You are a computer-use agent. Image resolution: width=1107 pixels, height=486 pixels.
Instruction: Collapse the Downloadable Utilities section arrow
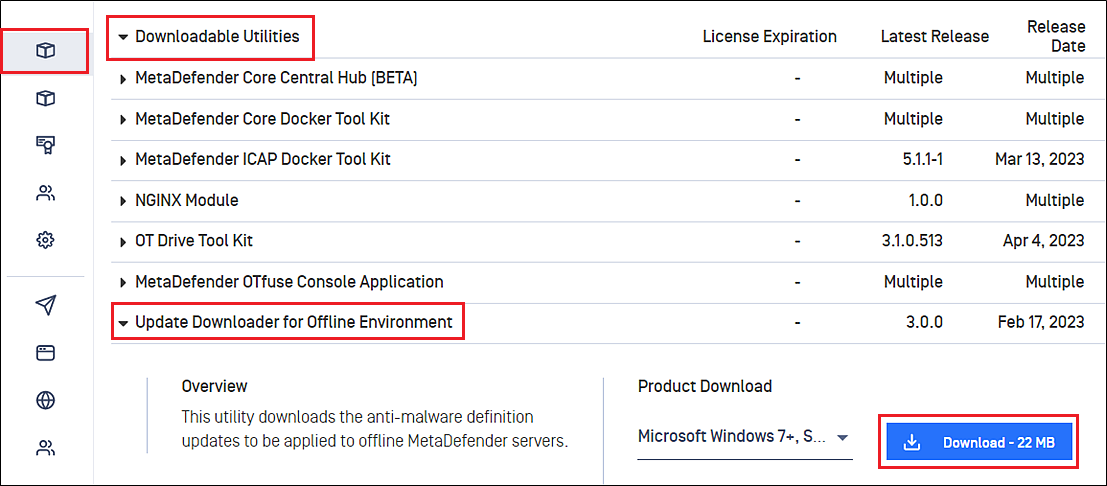tap(124, 36)
